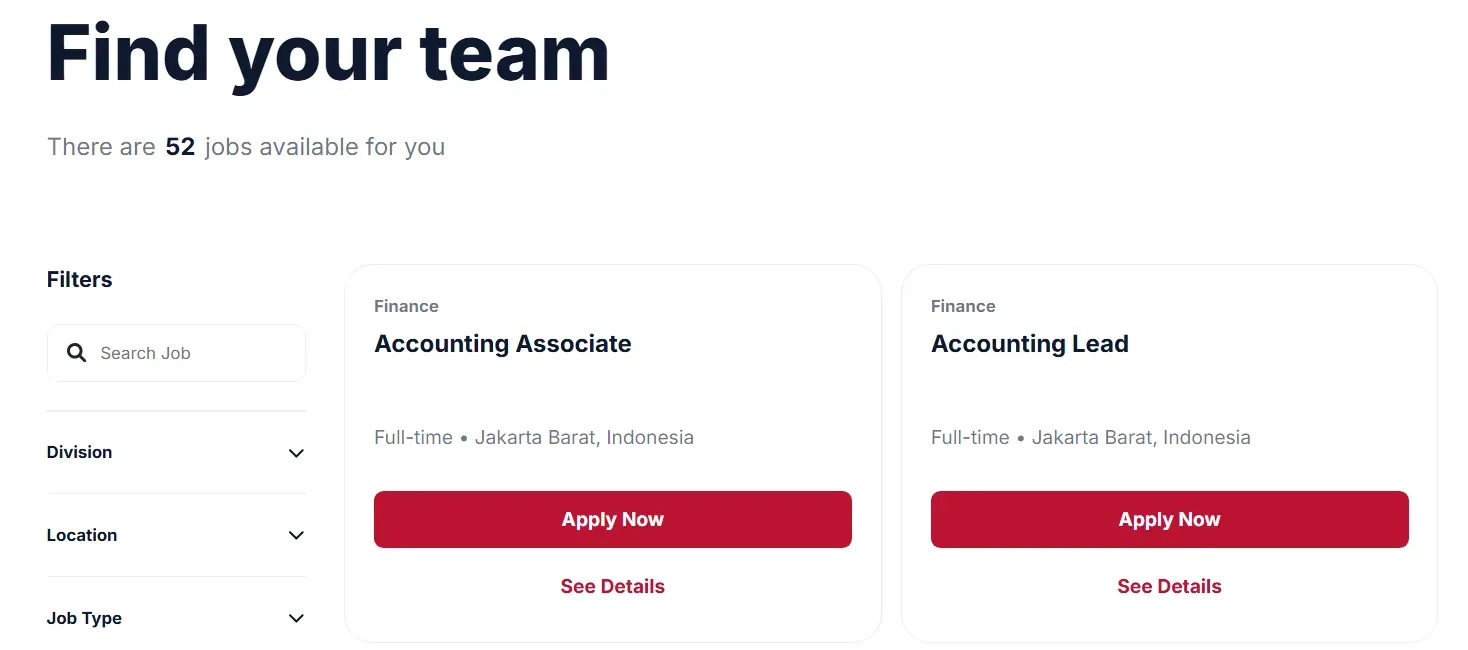The image size is (1468, 650).
Task: Expand the Division filter
Action: click(x=176, y=452)
